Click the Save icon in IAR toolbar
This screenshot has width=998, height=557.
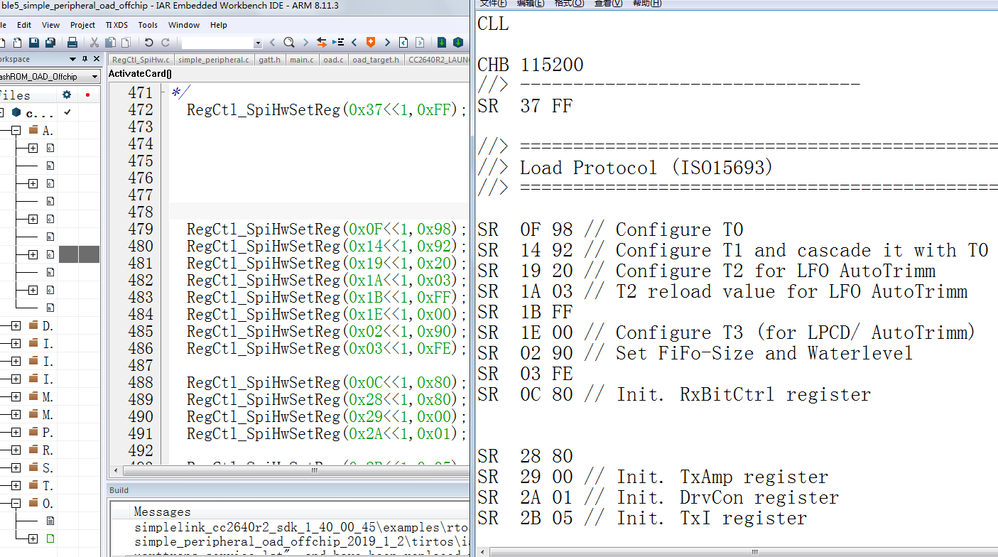(34, 43)
